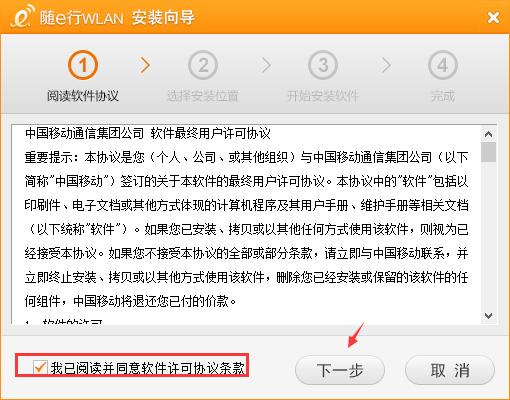Open the 完成 step label
This screenshot has height=400, width=510.
443,96
